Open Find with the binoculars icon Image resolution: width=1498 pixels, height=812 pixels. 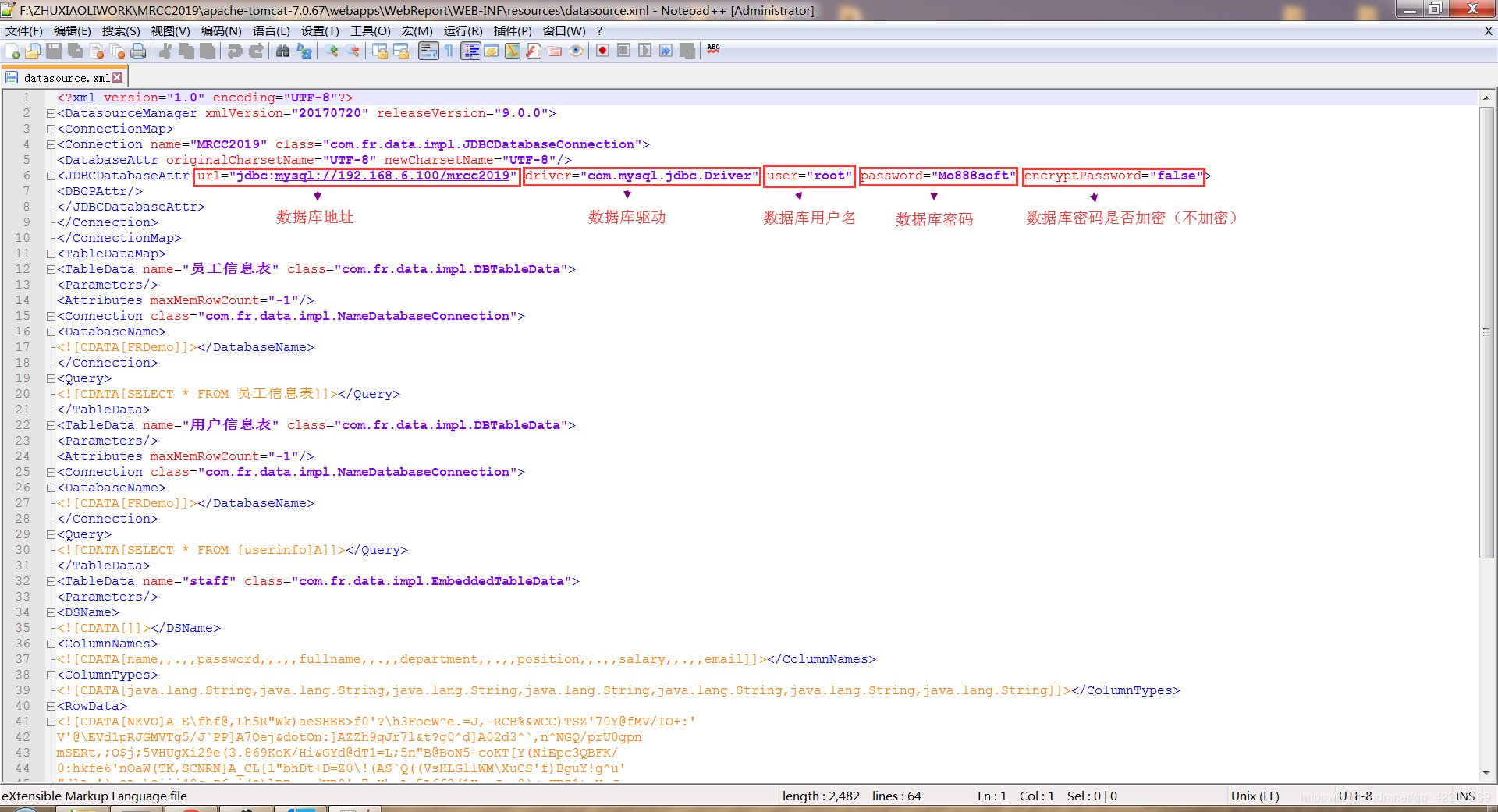coord(282,51)
